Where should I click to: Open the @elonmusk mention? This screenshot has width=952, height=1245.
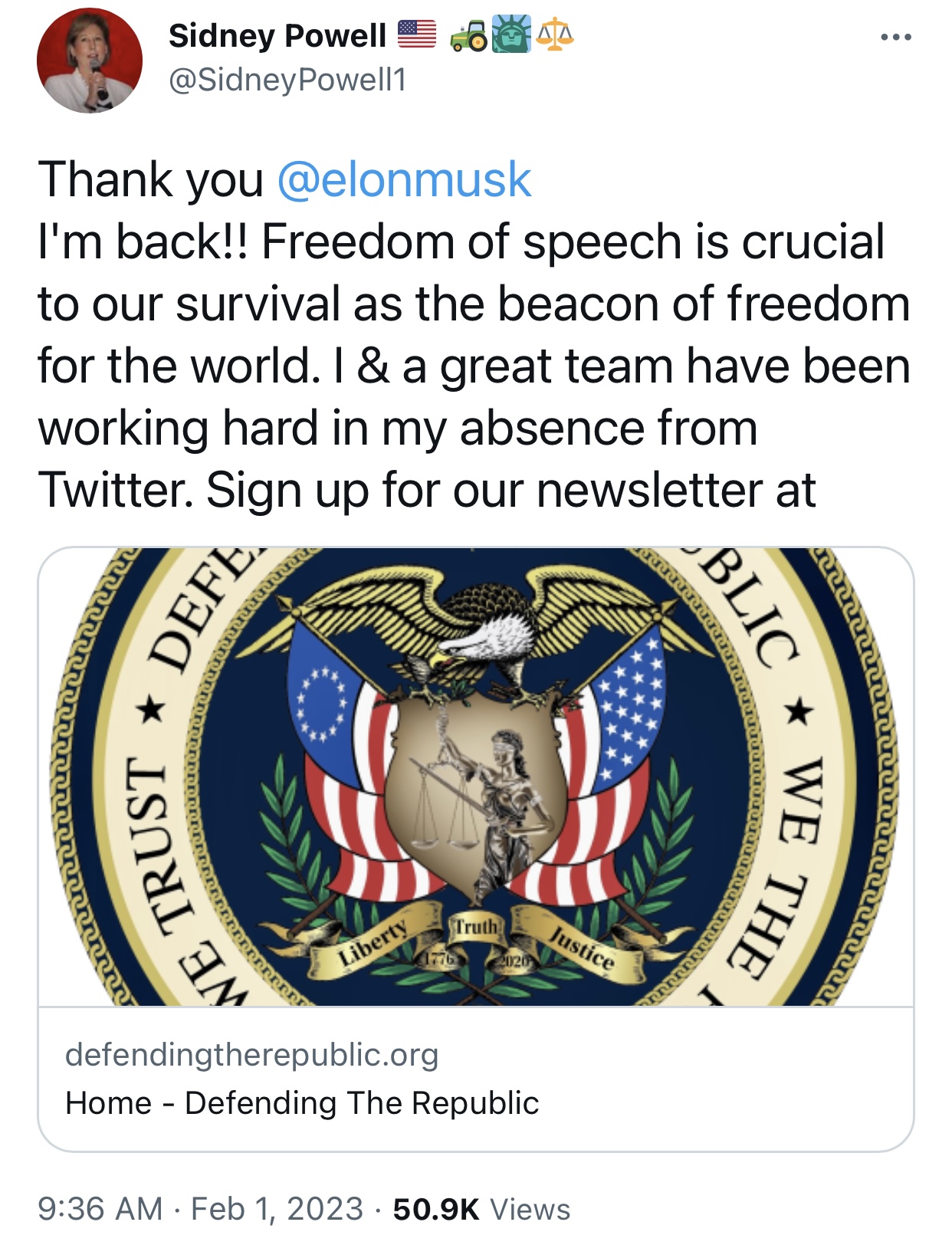point(404,180)
